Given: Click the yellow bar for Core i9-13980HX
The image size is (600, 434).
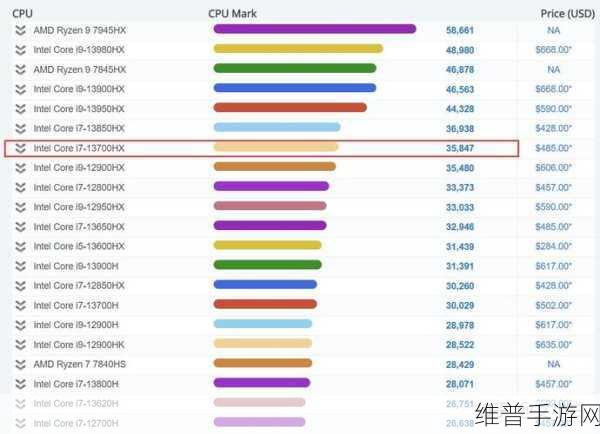Looking at the screenshot, I should point(298,49).
